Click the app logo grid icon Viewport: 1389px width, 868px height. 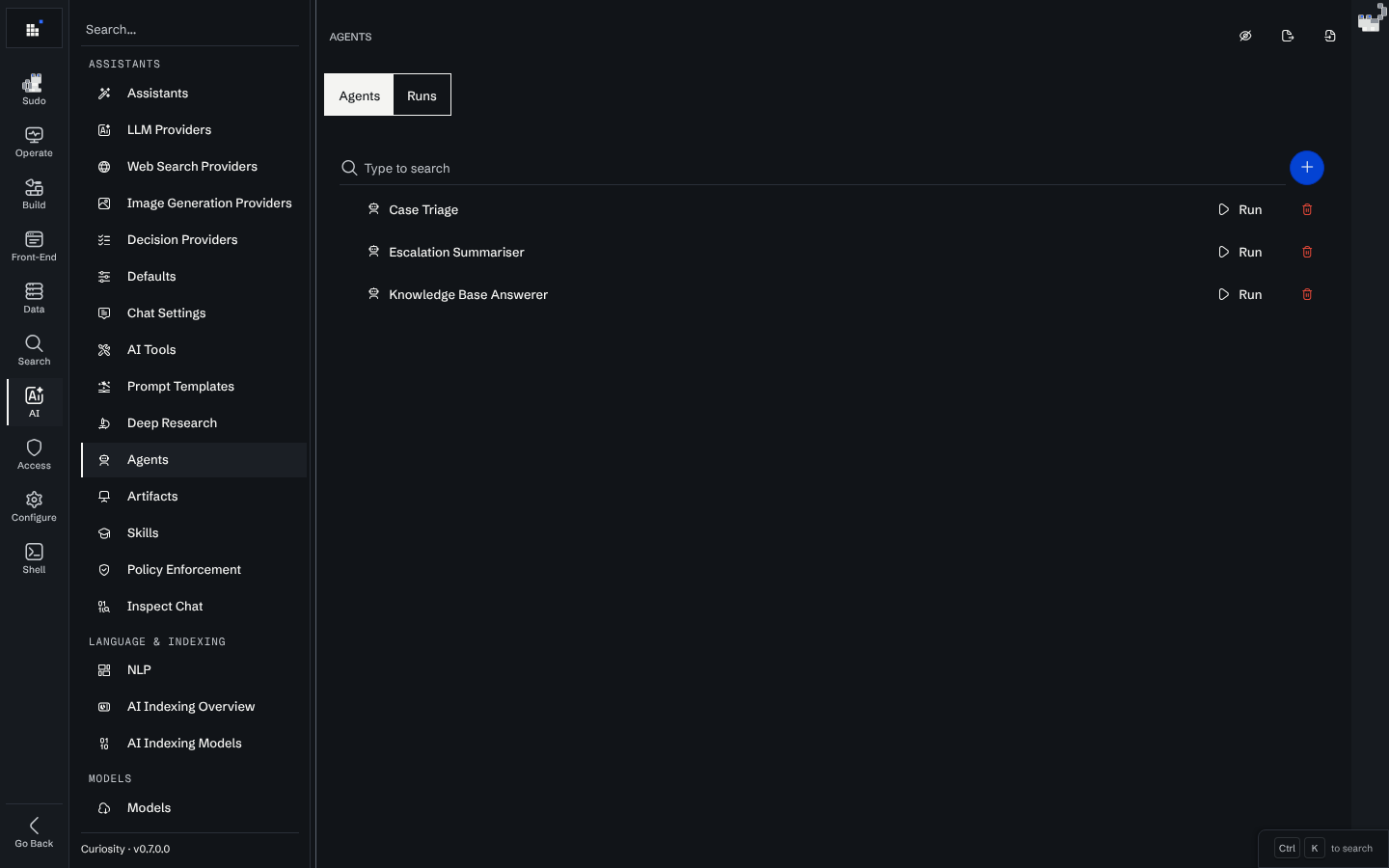(34, 29)
